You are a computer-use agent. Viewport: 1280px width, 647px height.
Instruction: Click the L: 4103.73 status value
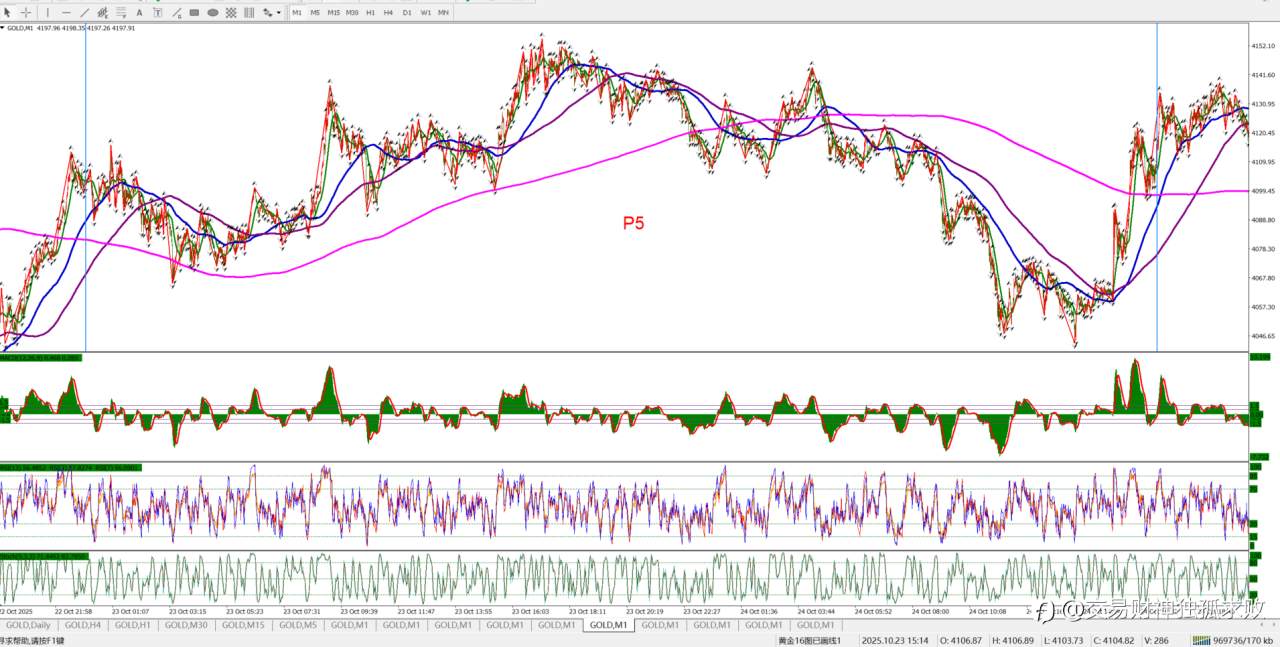point(1064,640)
